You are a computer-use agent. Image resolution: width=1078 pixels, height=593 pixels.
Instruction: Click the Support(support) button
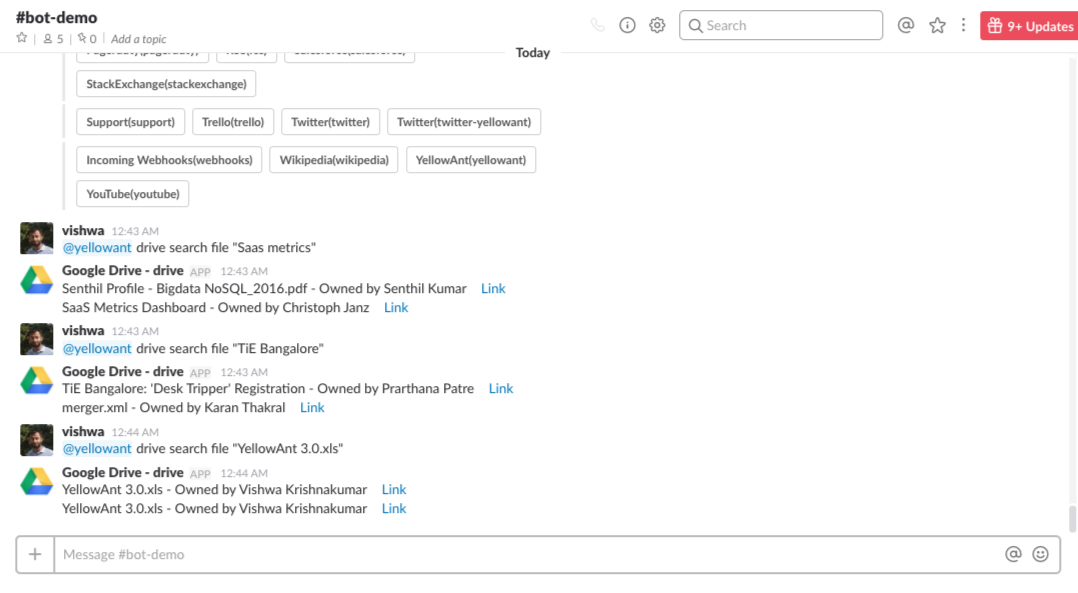coord(131,122)
